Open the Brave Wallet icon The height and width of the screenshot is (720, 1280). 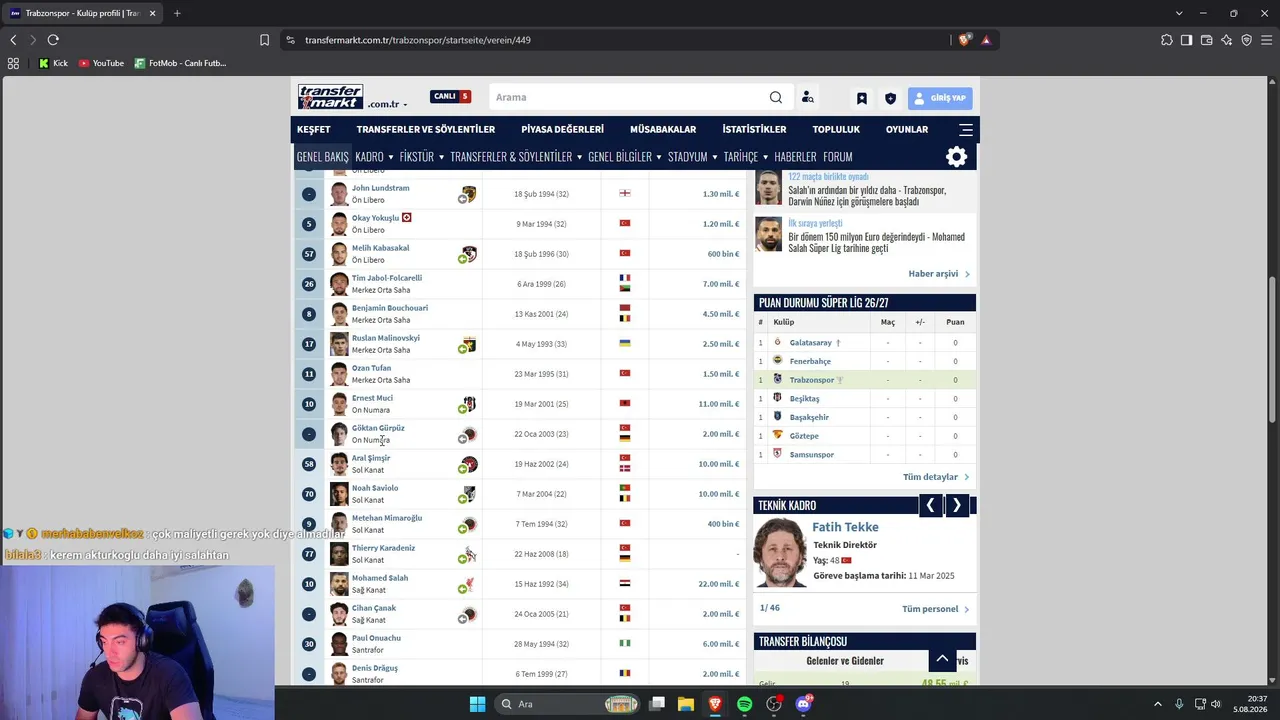point(1206,40)
